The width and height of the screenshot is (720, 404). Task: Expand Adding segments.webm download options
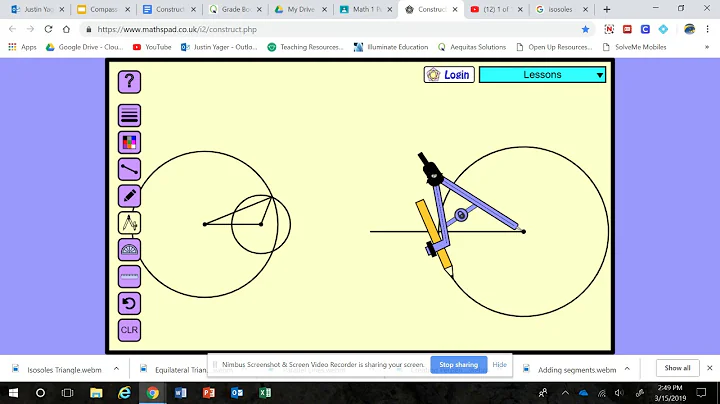pyautogui.click(x=627, y=369)
